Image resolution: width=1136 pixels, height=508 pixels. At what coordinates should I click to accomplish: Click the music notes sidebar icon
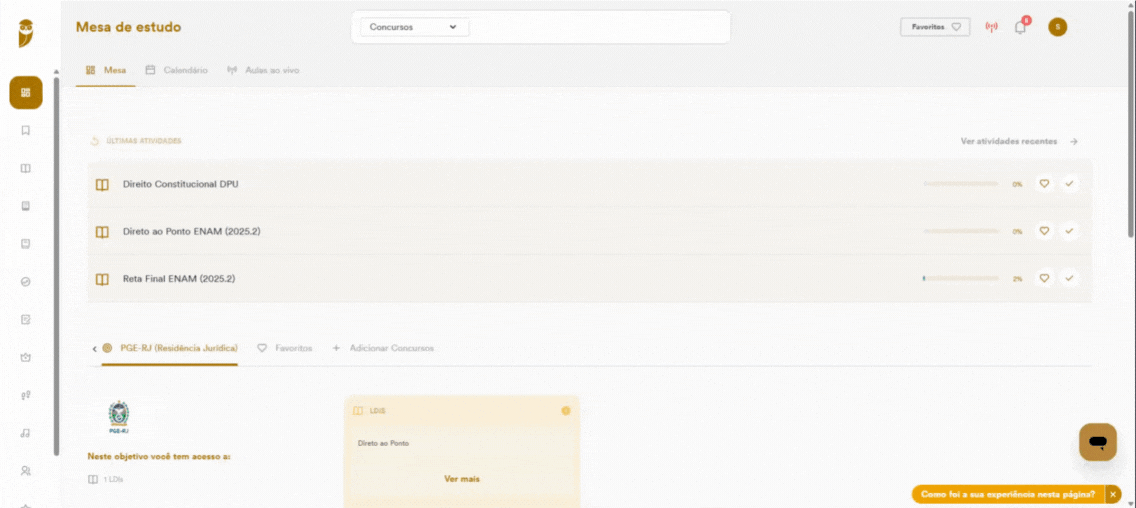[x=25, y=433]
